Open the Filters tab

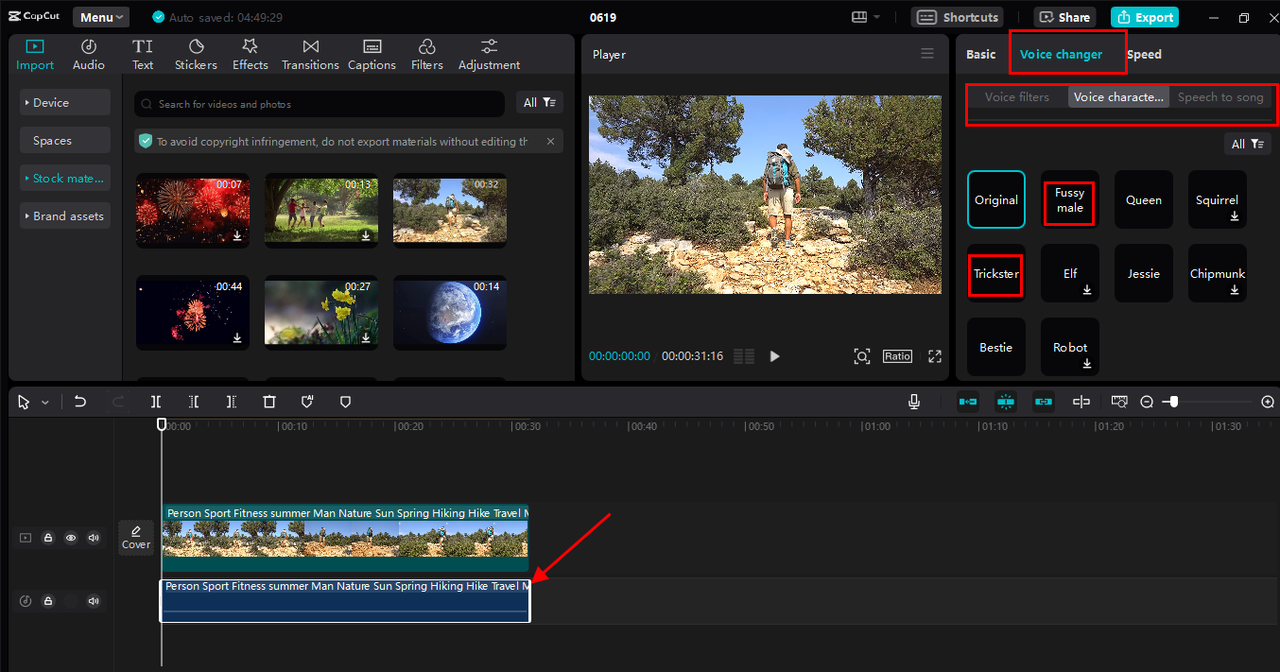(x=427, y=55)
